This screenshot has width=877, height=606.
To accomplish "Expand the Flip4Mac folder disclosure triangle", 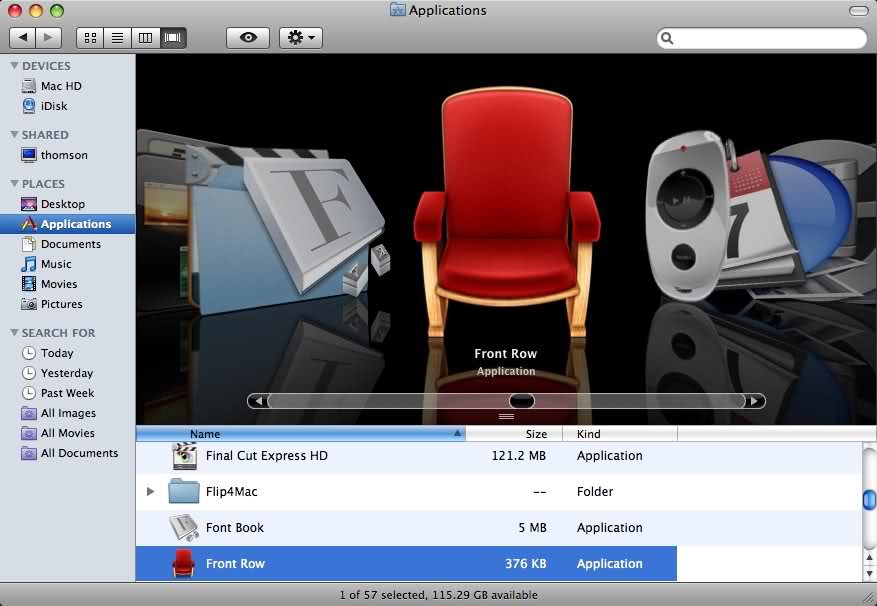I will pos(150,491).
